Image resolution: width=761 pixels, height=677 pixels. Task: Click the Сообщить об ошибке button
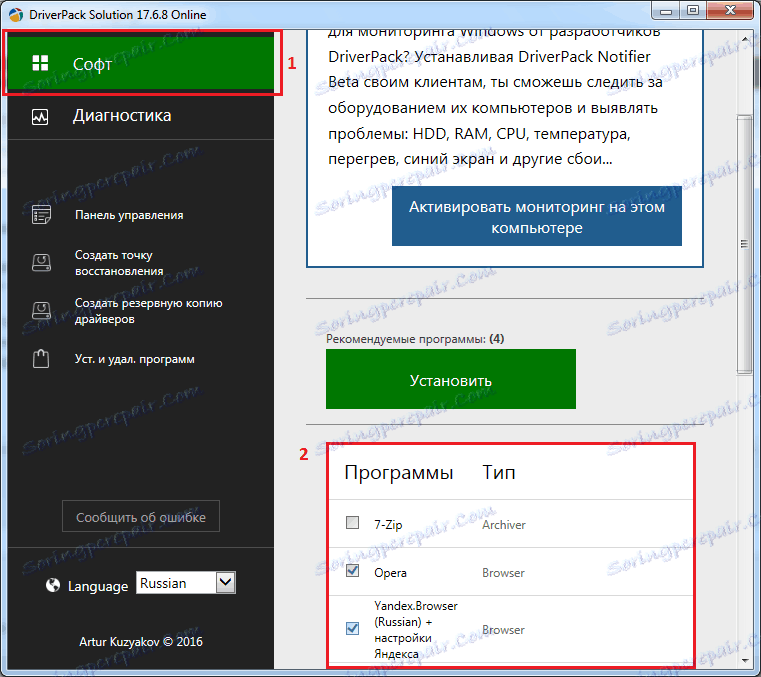coord(141,517)
